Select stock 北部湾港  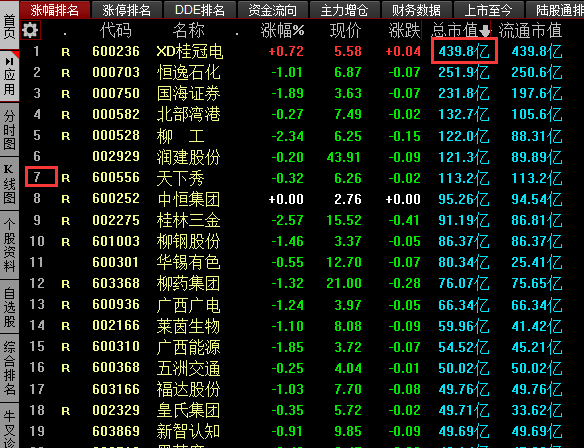[x=188, y=114]
